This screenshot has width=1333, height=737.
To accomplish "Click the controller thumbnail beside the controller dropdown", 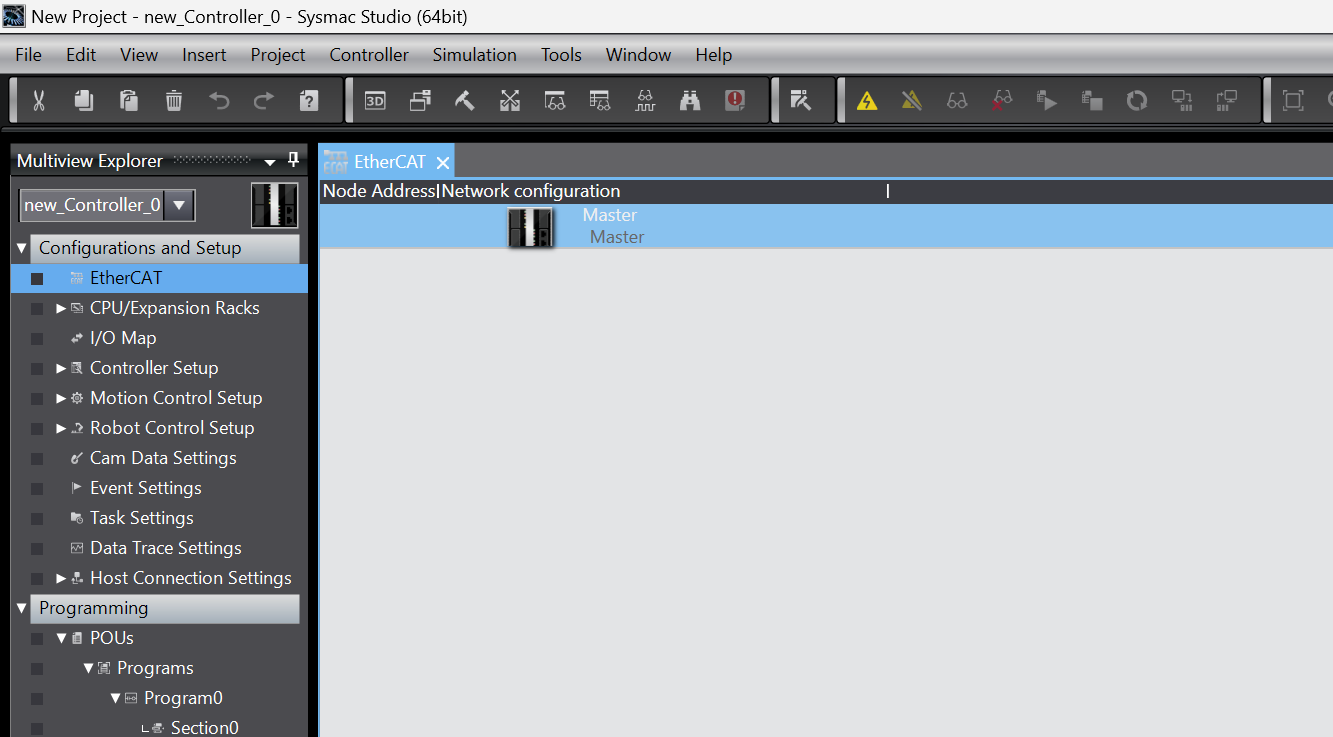I will (x=274, y=205).
